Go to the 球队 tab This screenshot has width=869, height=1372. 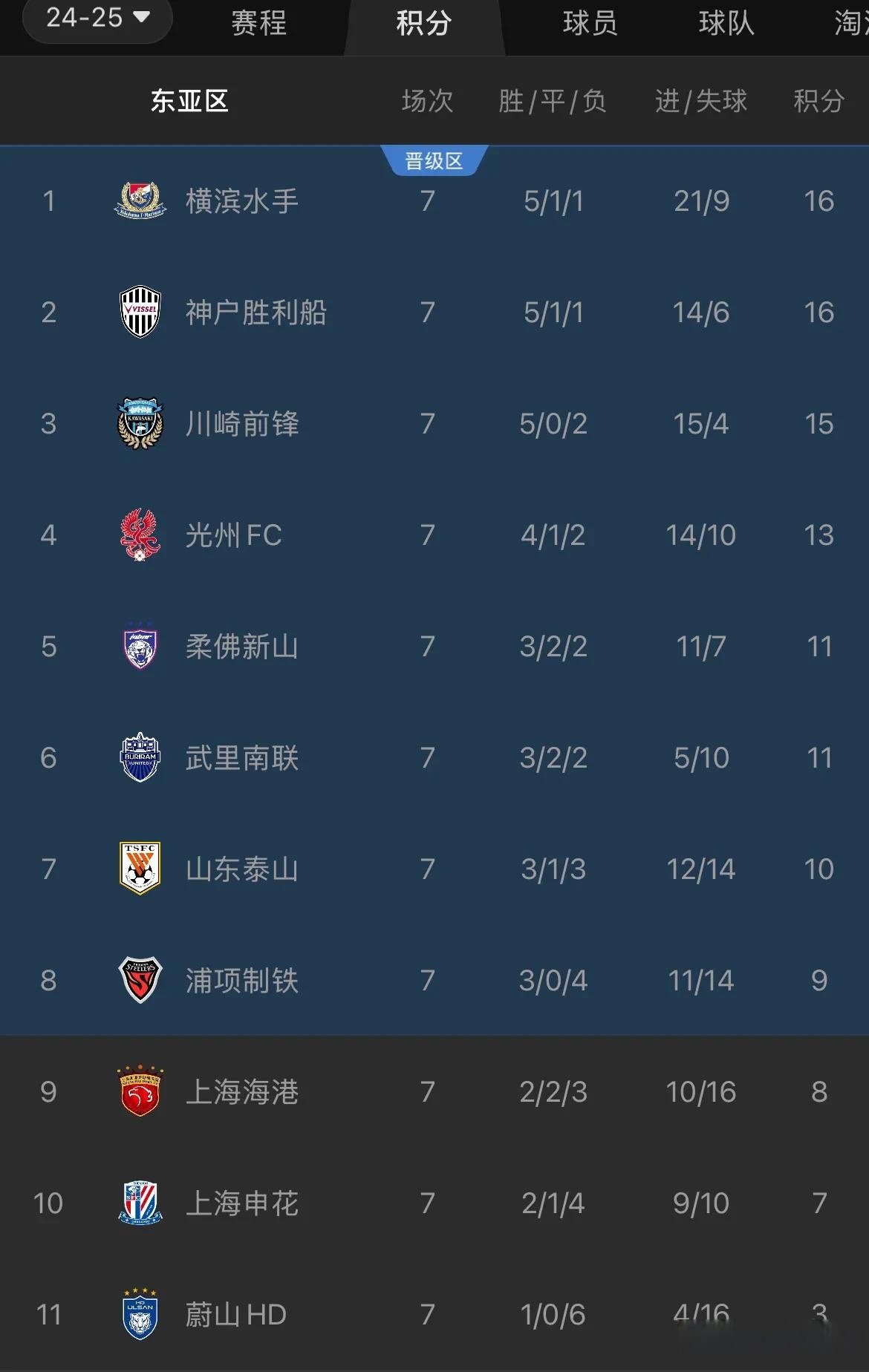[x=726, y=23]
